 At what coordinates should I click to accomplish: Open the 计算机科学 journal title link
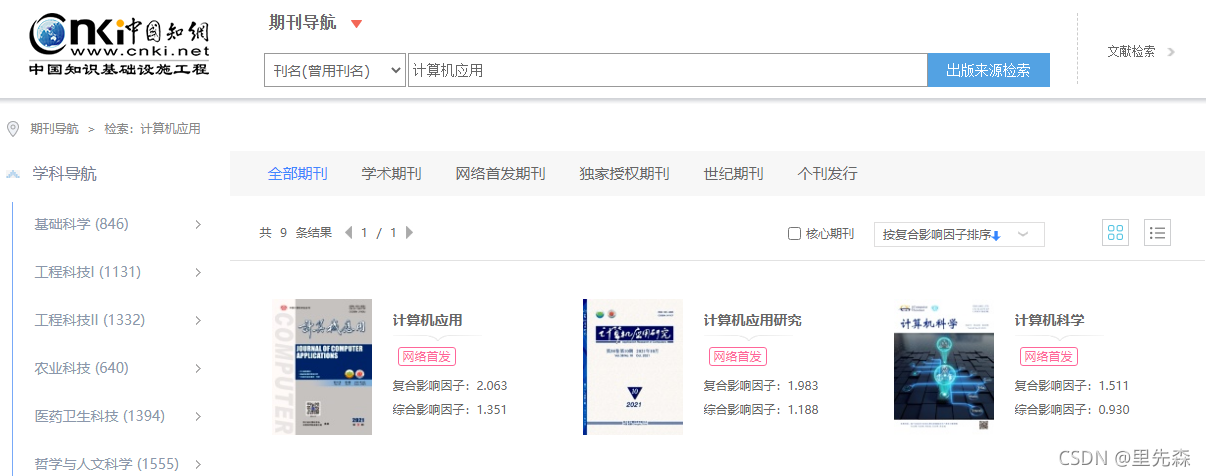[x=1050, y=320]
